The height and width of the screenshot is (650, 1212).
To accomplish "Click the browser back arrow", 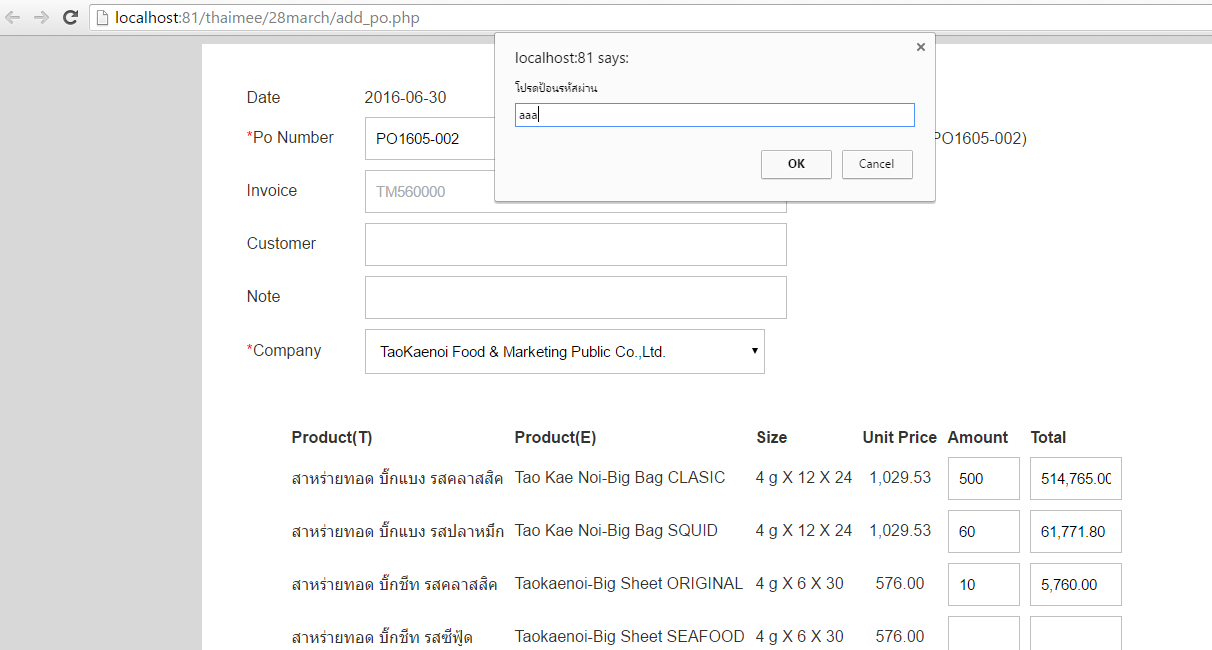I will tap(13, 17).
